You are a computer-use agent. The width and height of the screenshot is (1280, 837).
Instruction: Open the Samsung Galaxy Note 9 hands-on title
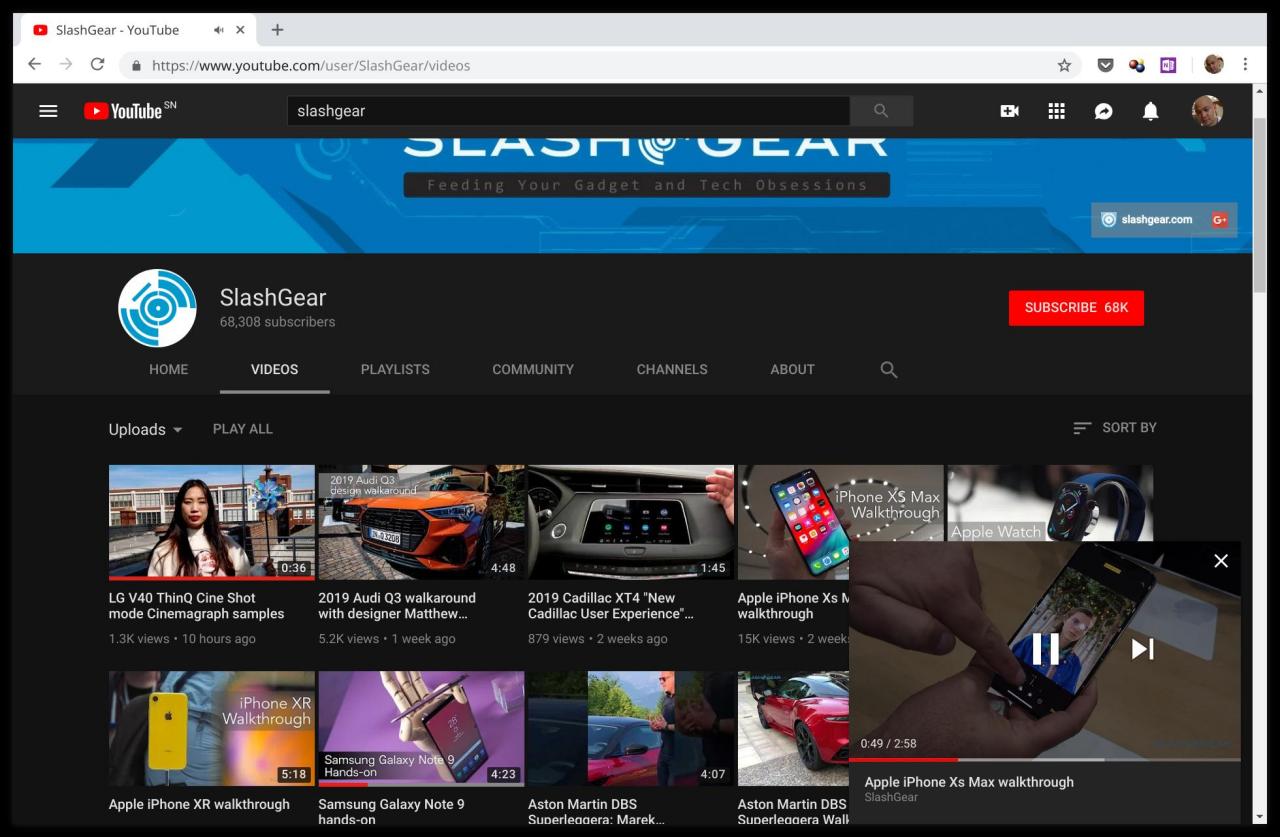click(x=391, y=811)
